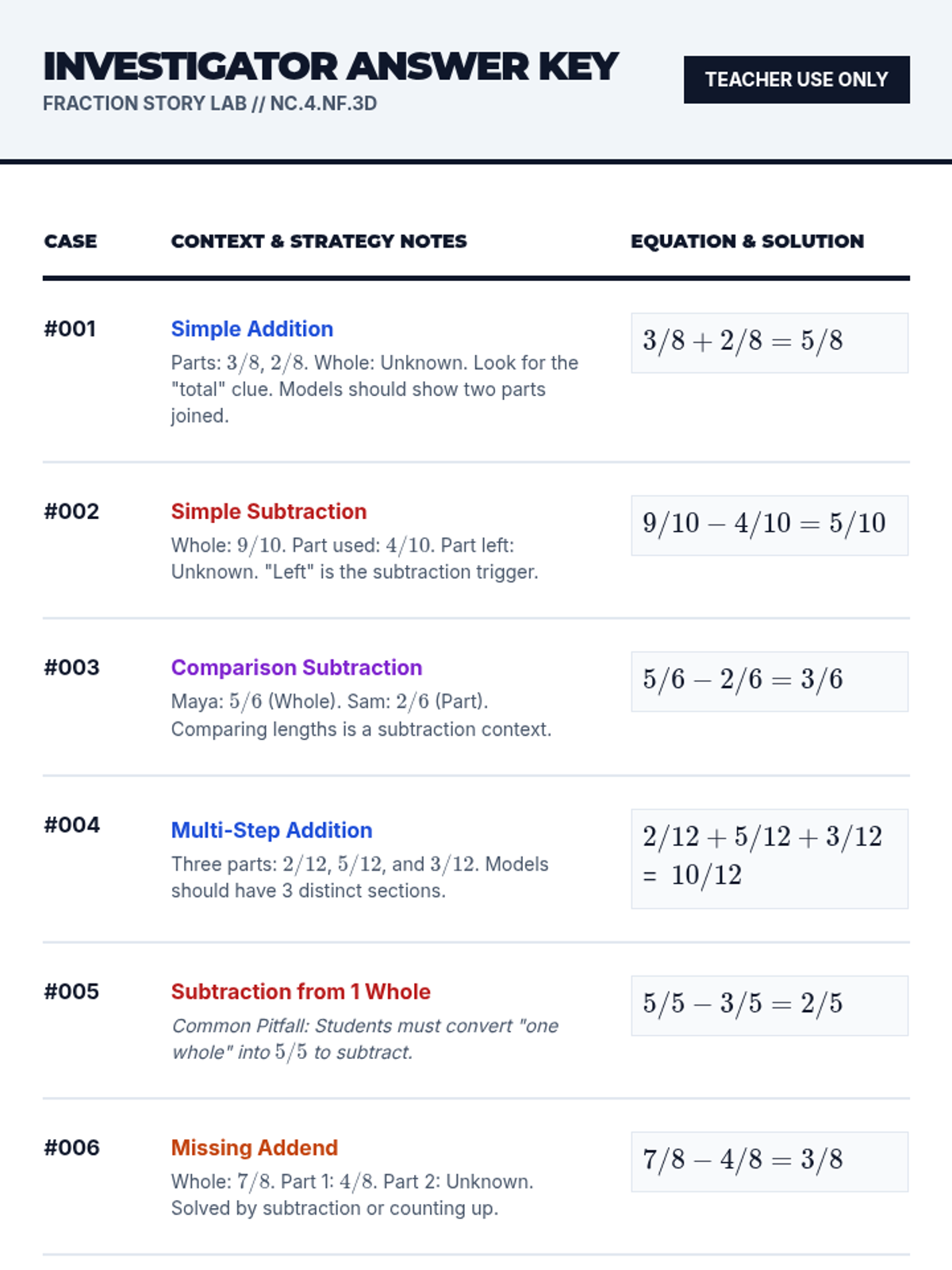The width and height of the screenshot is (952, 1270).
Task: Select the Comparison Subtraction heading
Action: pos(297,668)
